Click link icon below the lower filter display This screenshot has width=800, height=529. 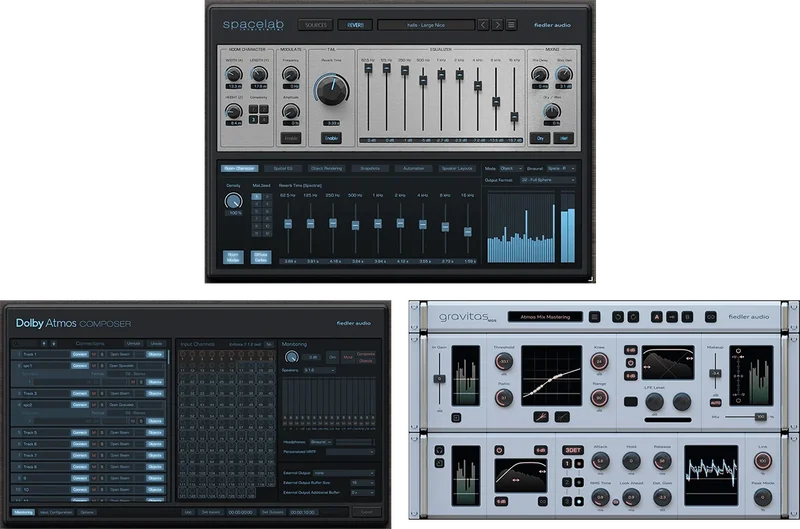coord(542,501)
